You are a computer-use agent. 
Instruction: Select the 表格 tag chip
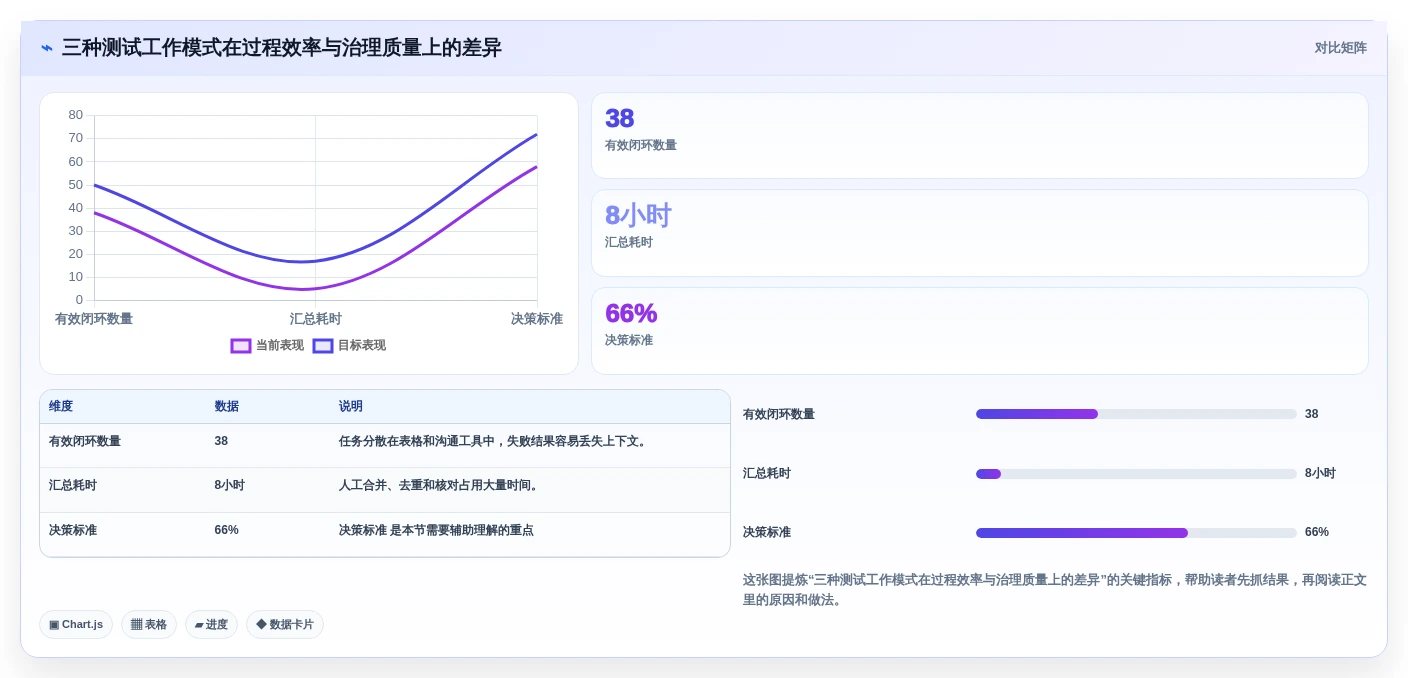pos(149,625)
